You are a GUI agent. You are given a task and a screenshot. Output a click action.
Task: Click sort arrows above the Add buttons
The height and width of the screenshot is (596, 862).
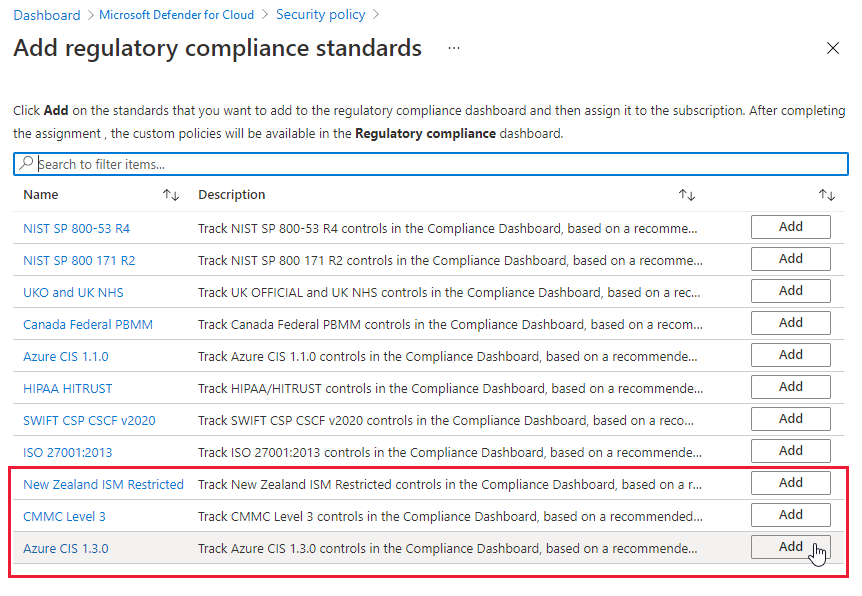(827, 195)
